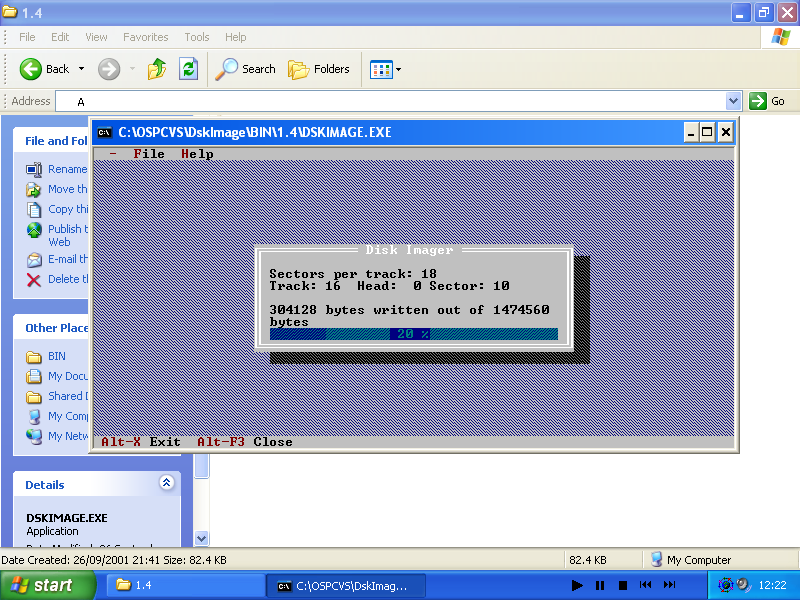Open the Views dropdown in toolbar

tap(385, 69)
